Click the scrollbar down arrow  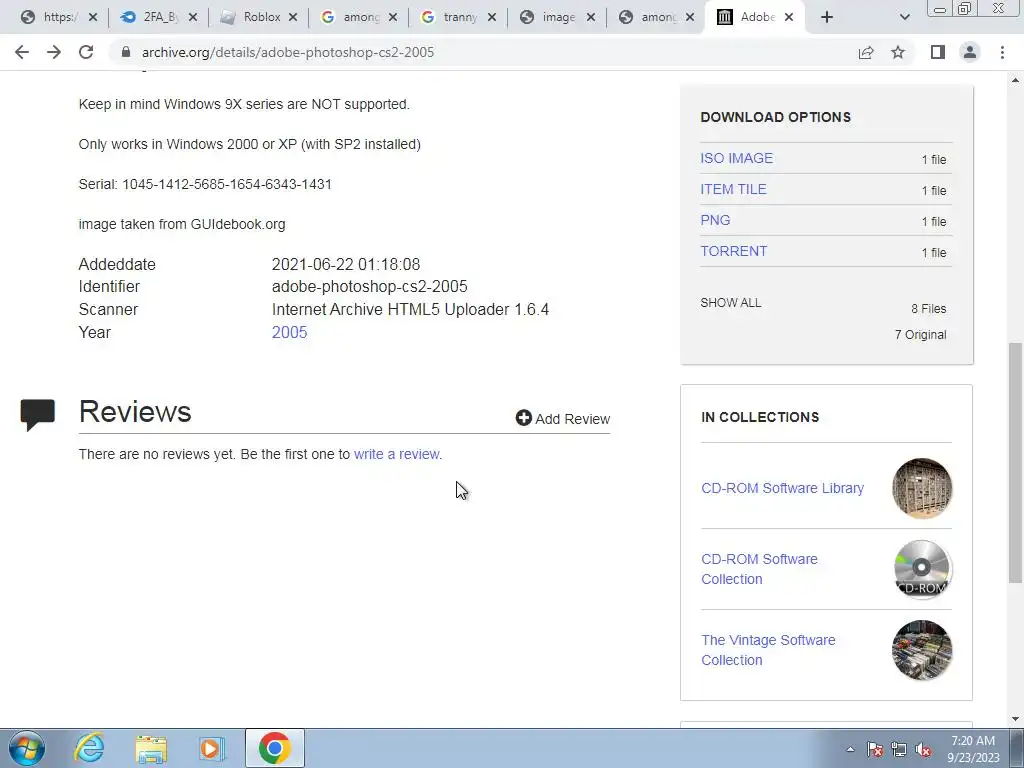1015,719
